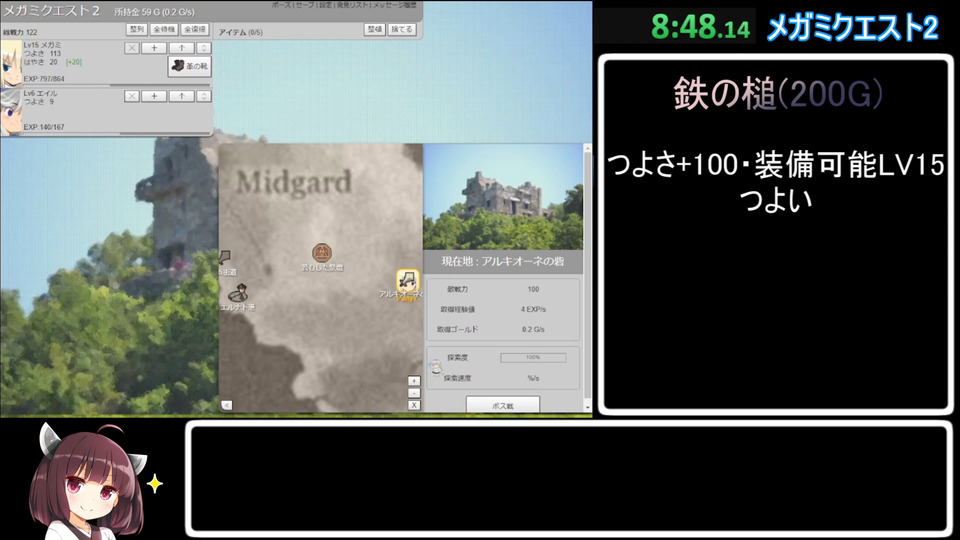Click the plus button for Lv6 エイル
The height and width of the screenshot is (540, 960).
point(154,96)
